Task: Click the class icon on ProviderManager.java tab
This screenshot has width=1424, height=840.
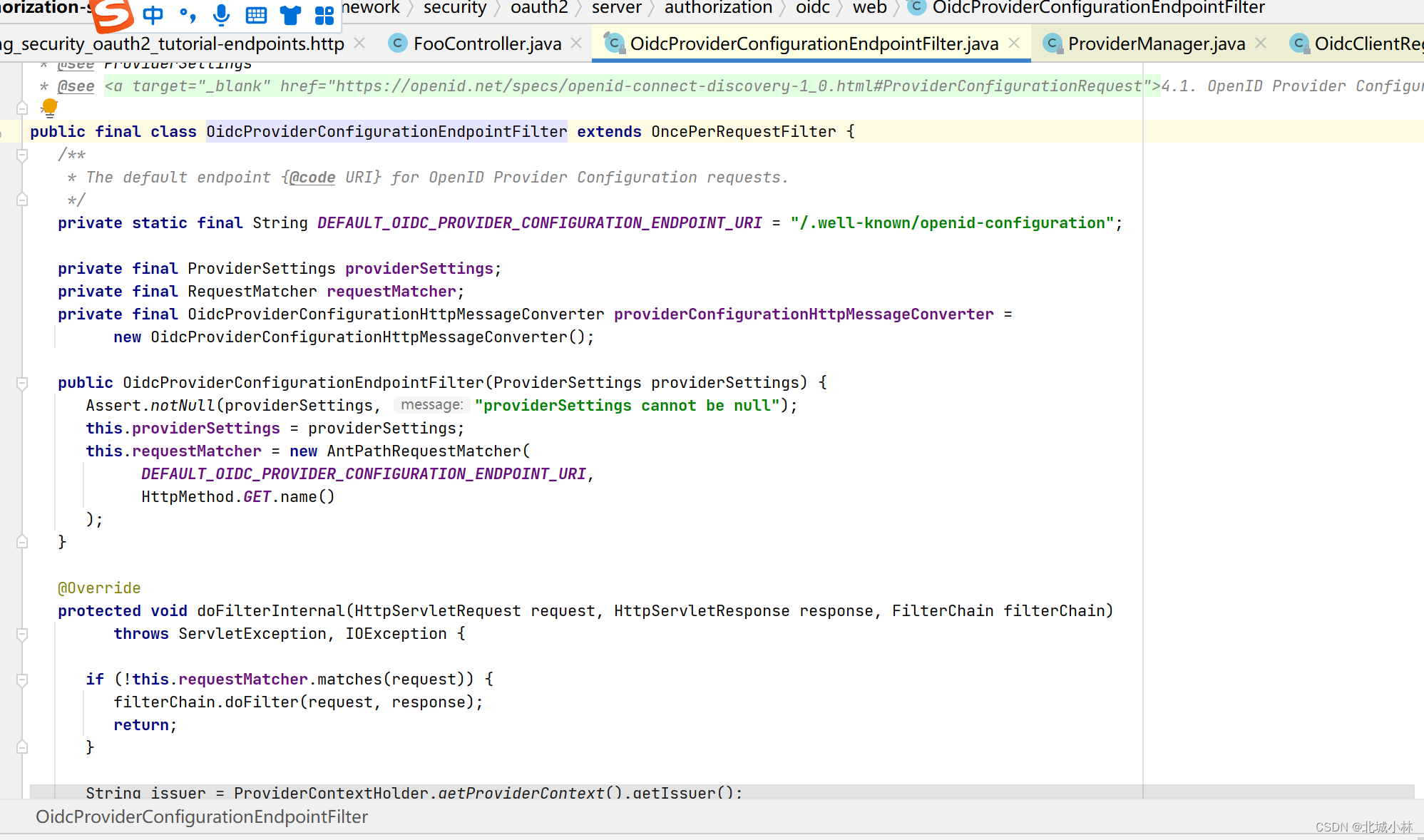Action: coord(1053,43)
